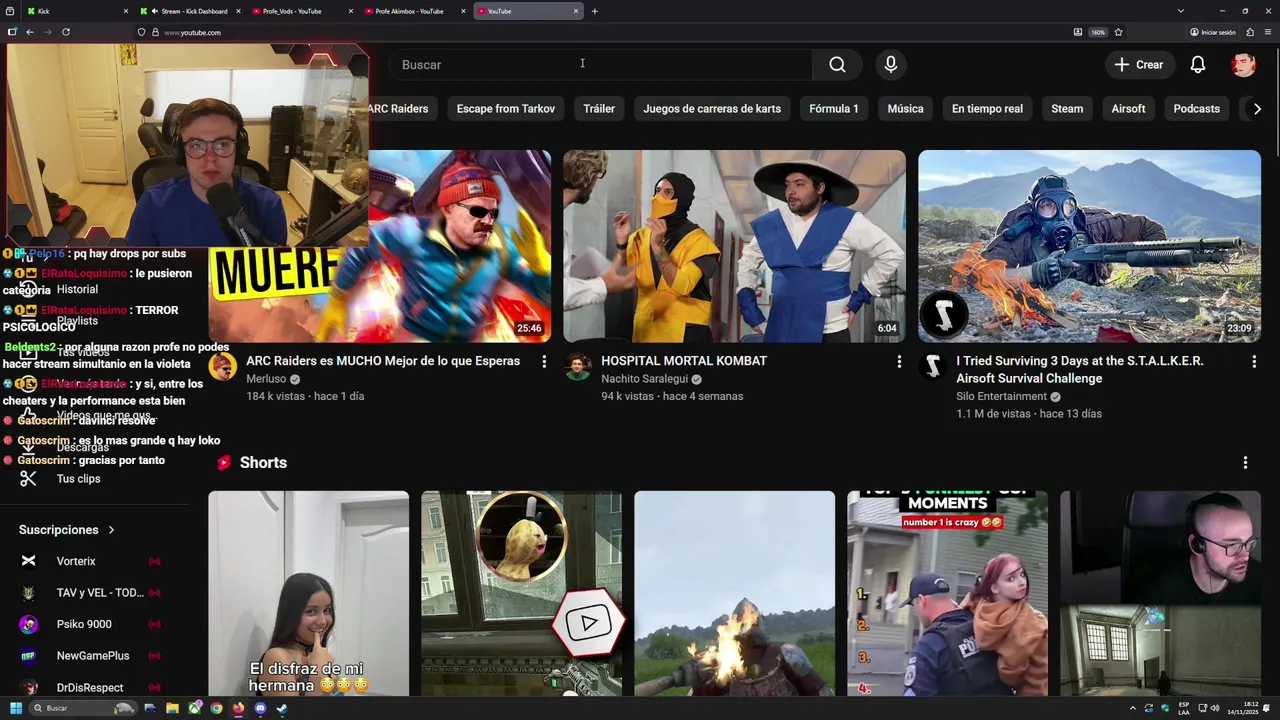Image resolution: width=1280 pixels, height=720 pixels.
Task: Open HOSPITAL MORTAL KOMBAT video title
Action: [x=684, y=361]
